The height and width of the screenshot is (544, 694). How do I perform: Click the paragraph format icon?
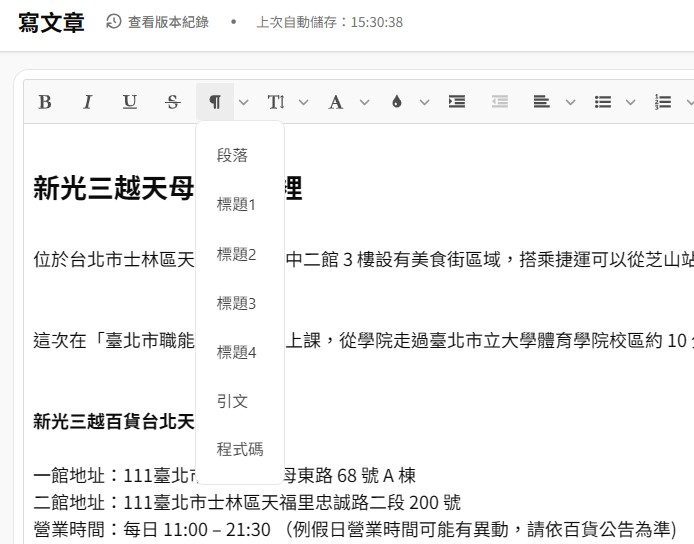tap(215, 102)
